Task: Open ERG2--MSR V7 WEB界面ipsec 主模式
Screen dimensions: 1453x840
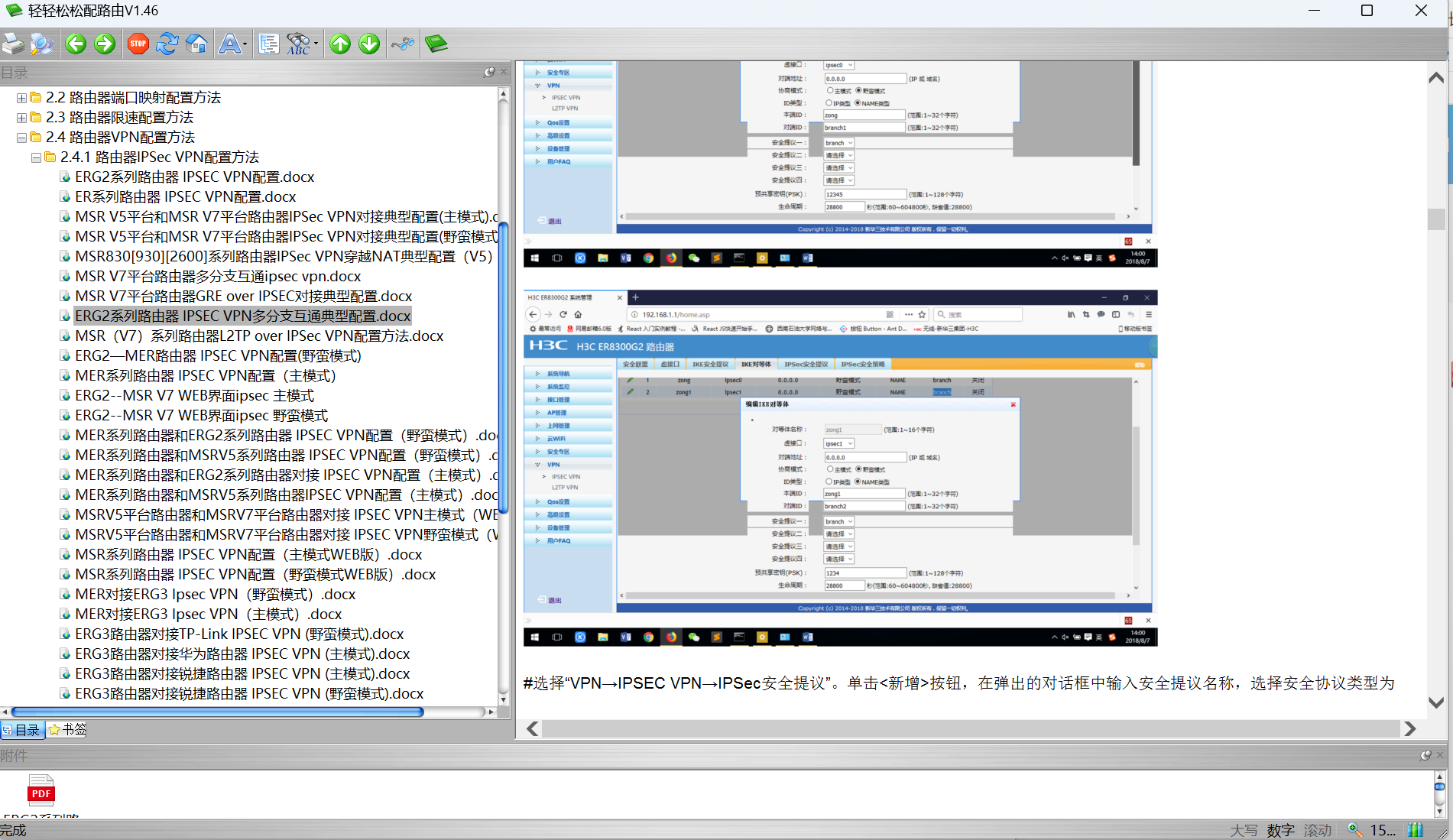Action: [x=194, y=396]
